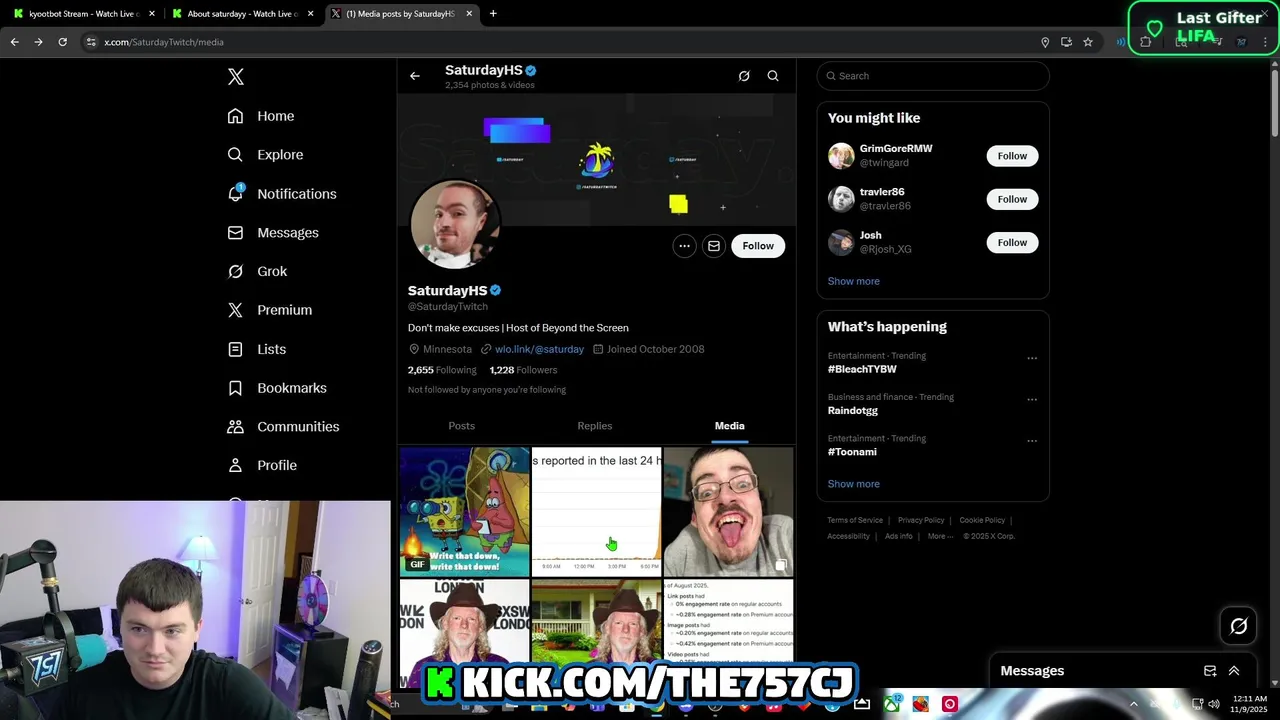Open SaturdayHS profile picture
The height and width of the screenshot is (720, 1280).
(x=455, y=224)
